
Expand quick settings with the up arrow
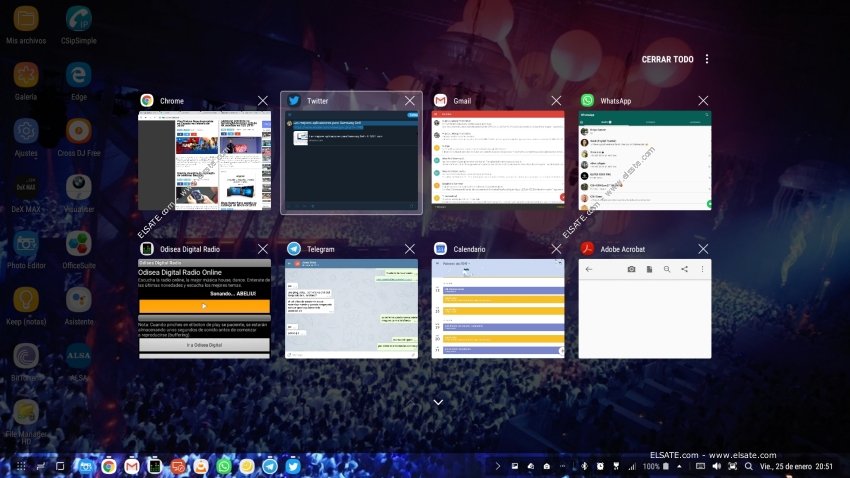point(679,466)
